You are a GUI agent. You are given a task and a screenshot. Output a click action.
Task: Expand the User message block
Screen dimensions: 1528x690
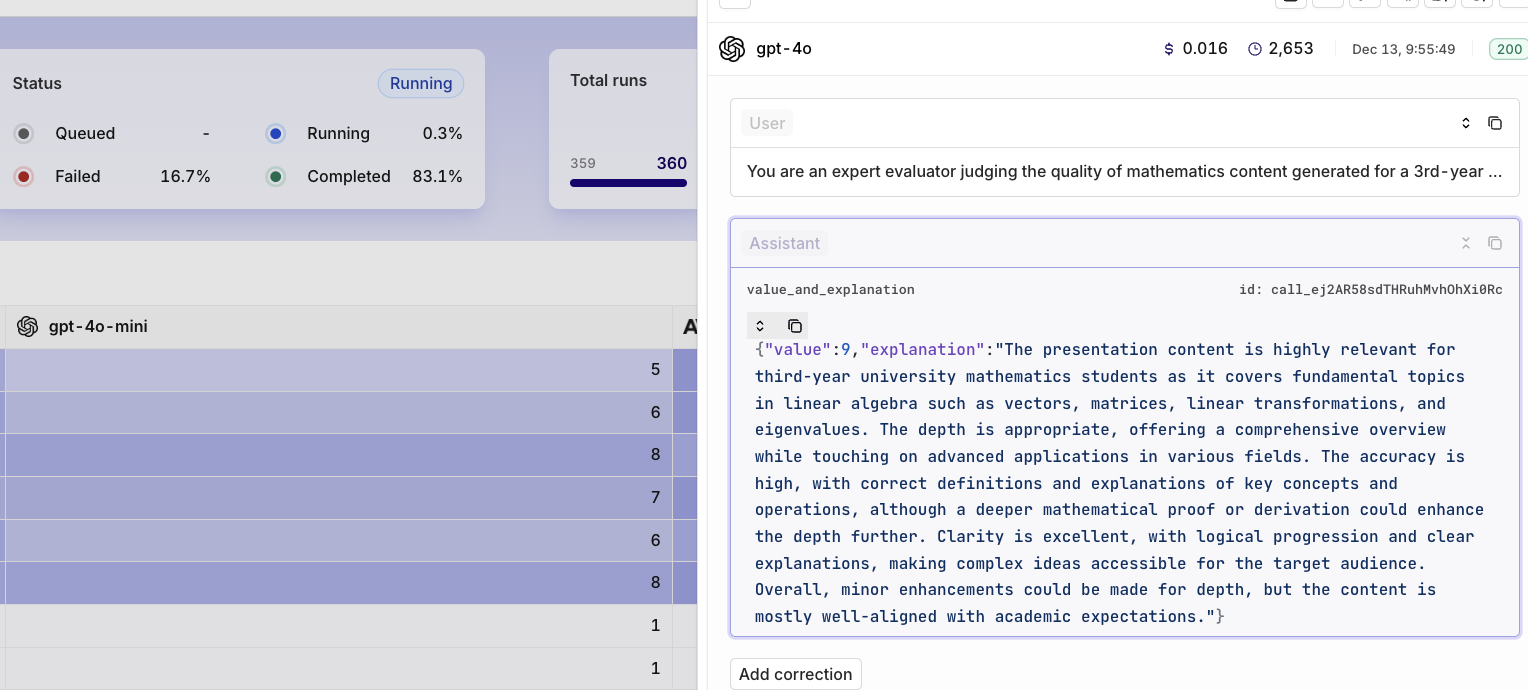click(1466, 123)
